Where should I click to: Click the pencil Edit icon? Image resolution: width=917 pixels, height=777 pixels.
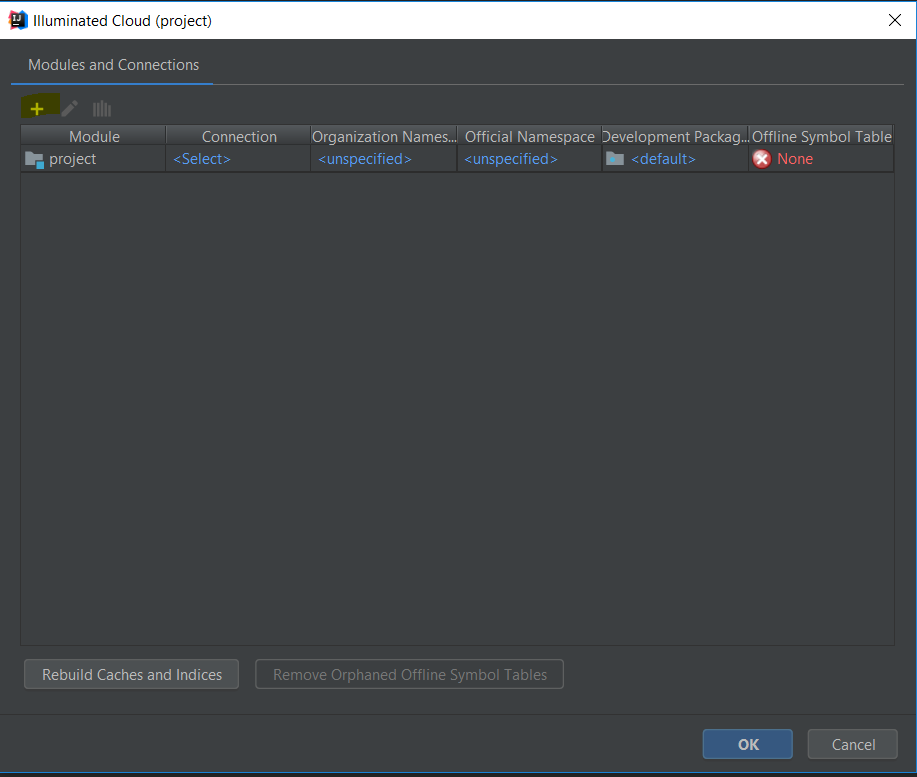tap(69, 109)
